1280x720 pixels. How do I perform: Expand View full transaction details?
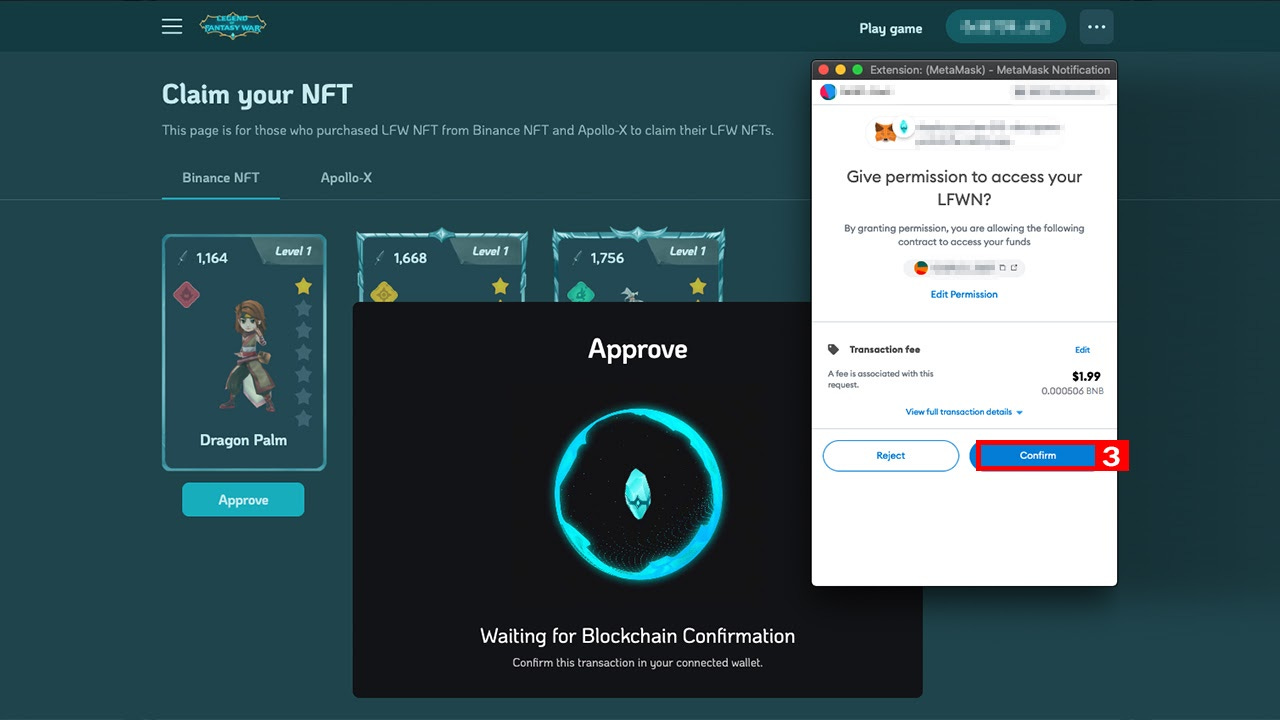click(964, 412)
